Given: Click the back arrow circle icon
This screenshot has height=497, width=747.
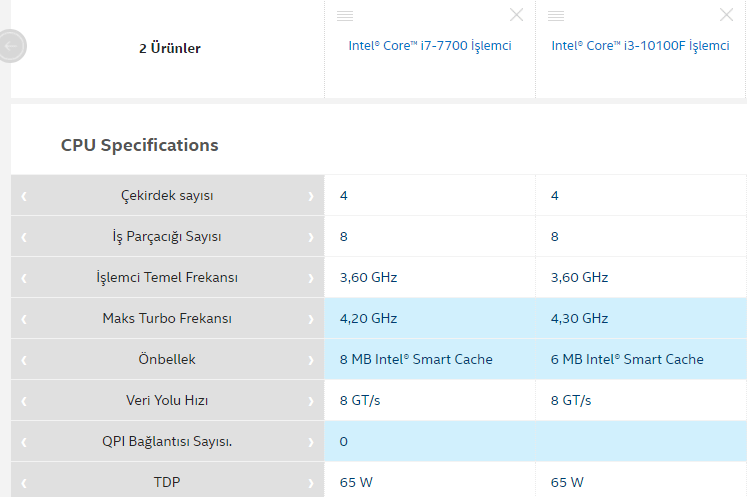Looking at the screenshot, I should click(11, 46).
